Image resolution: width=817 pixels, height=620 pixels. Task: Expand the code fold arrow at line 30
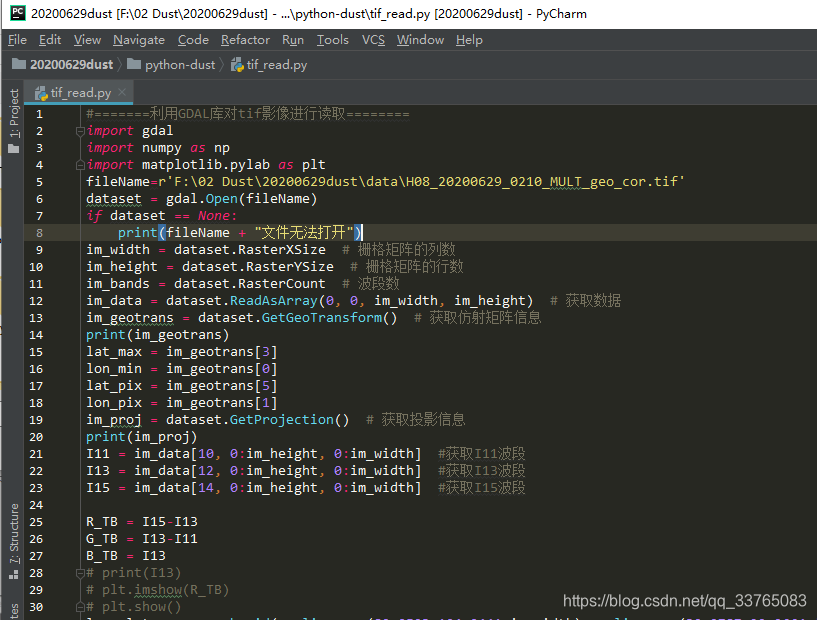(80, 606)
